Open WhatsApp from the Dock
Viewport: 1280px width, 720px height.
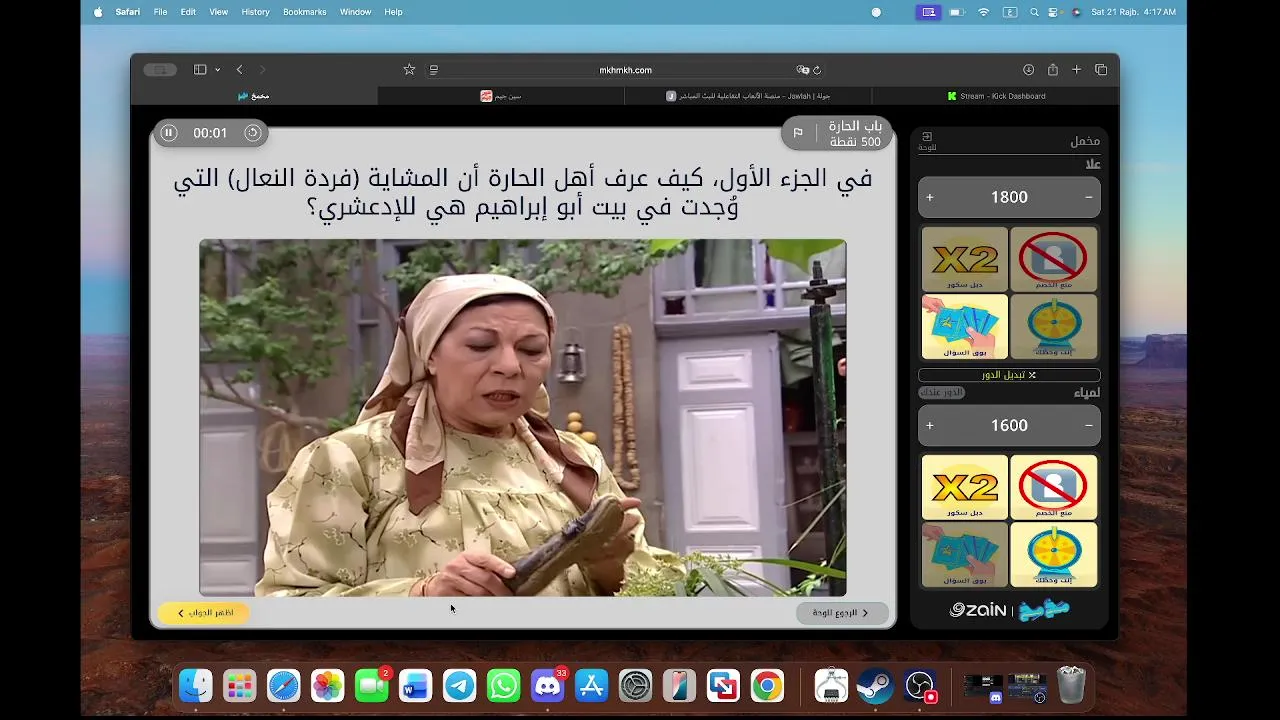503,686
